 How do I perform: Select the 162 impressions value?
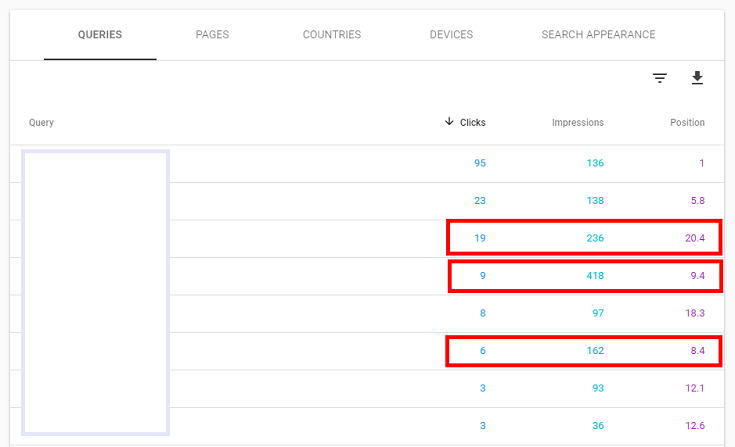point(595,350)
